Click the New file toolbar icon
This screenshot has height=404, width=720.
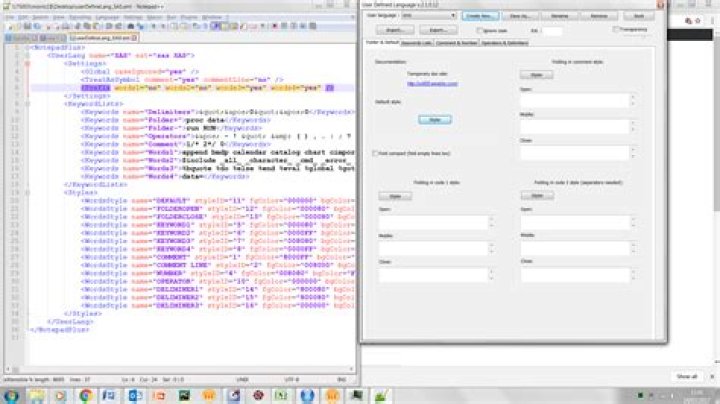tap(9, 26)
